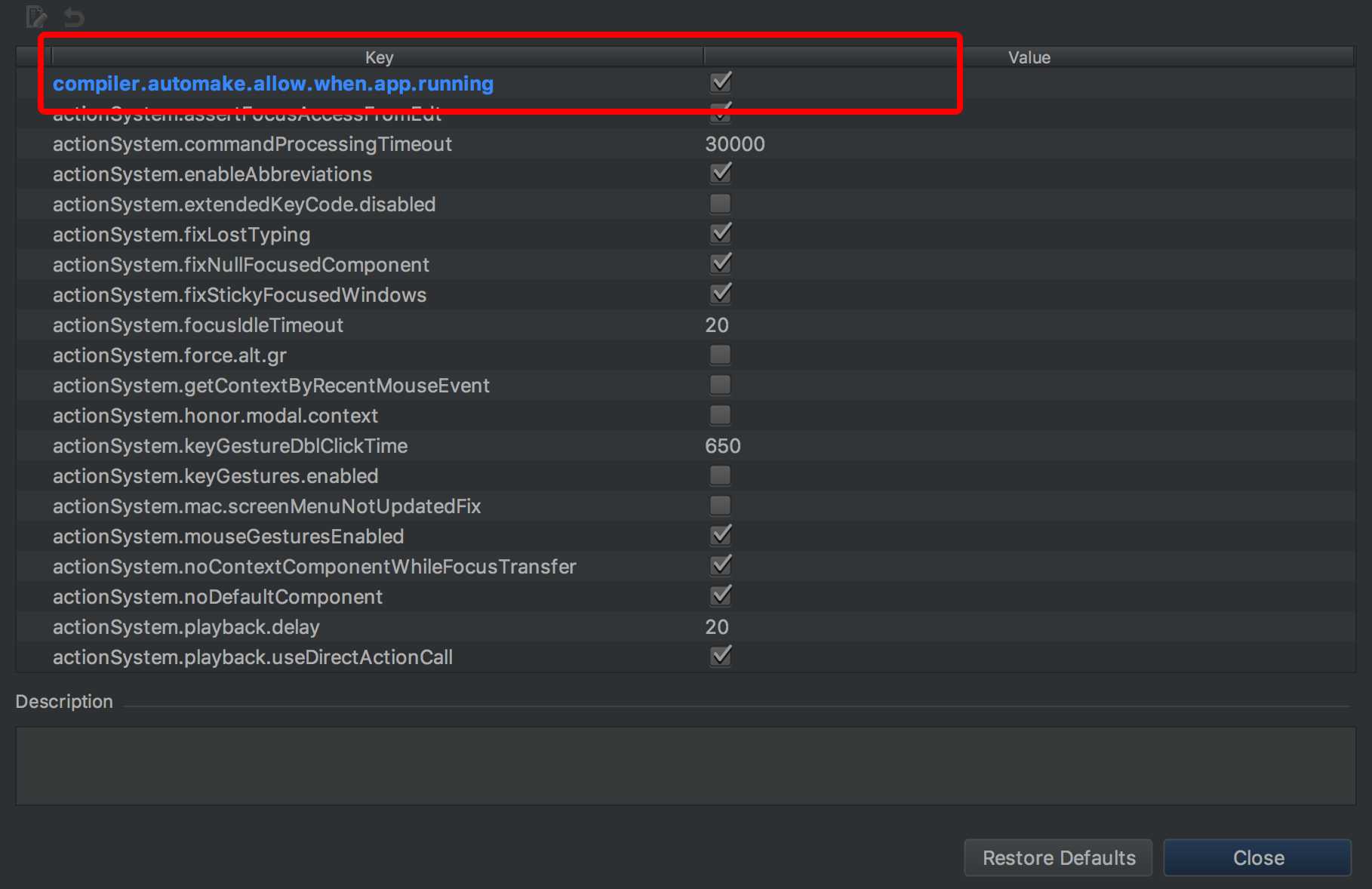Uncheck actionSystem.mouseGesturesEnabled checkbox
This screenshot has width=1372, height=889.
tap(721, 536)
